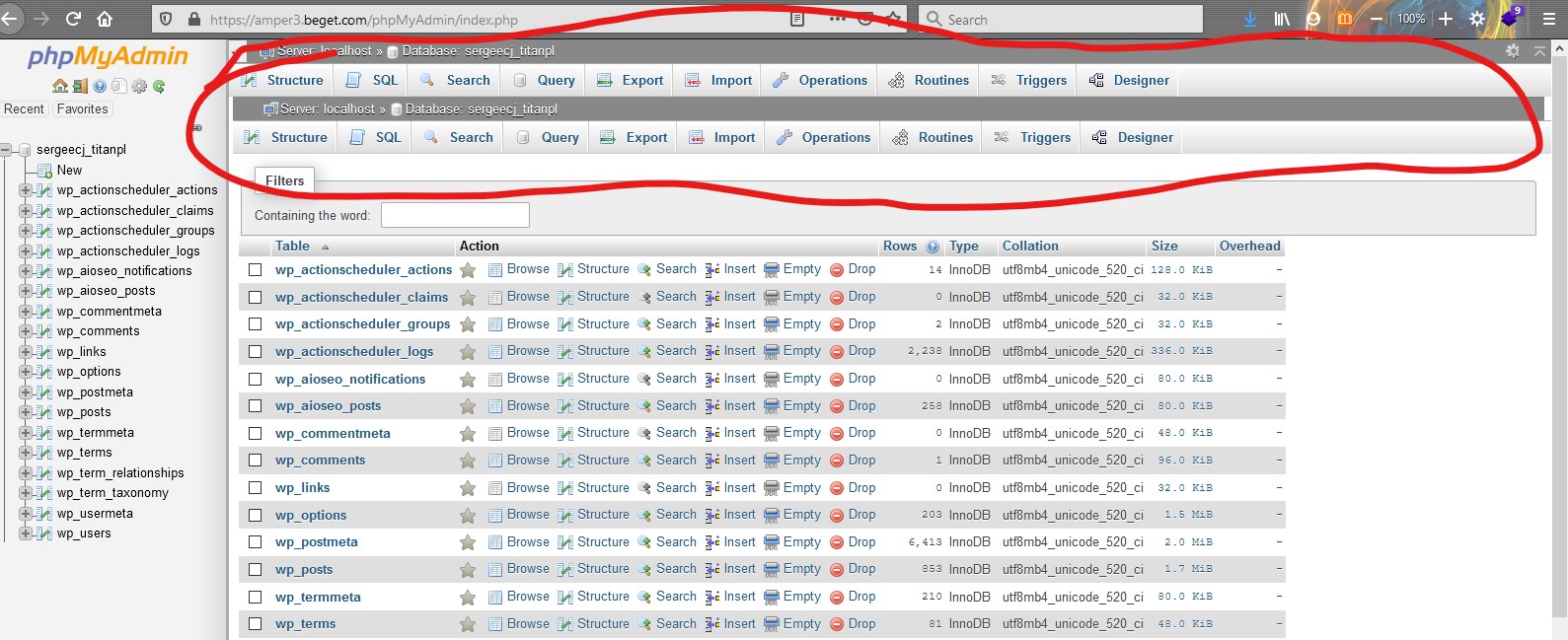Click the padlock site security icon

(193, 19)
